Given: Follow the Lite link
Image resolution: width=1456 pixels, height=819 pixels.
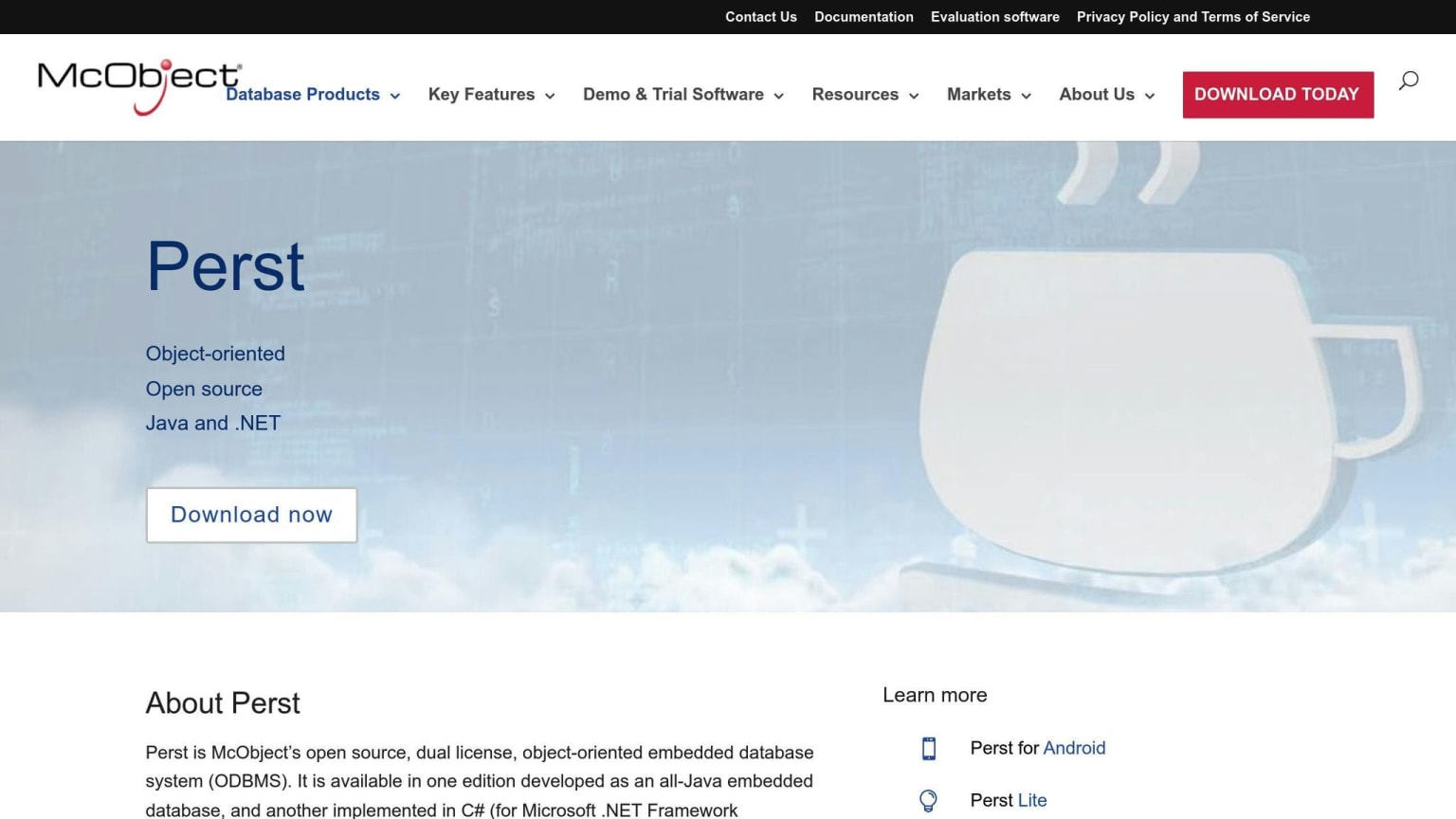Looking at the screenshot, I should (1032, 800).
